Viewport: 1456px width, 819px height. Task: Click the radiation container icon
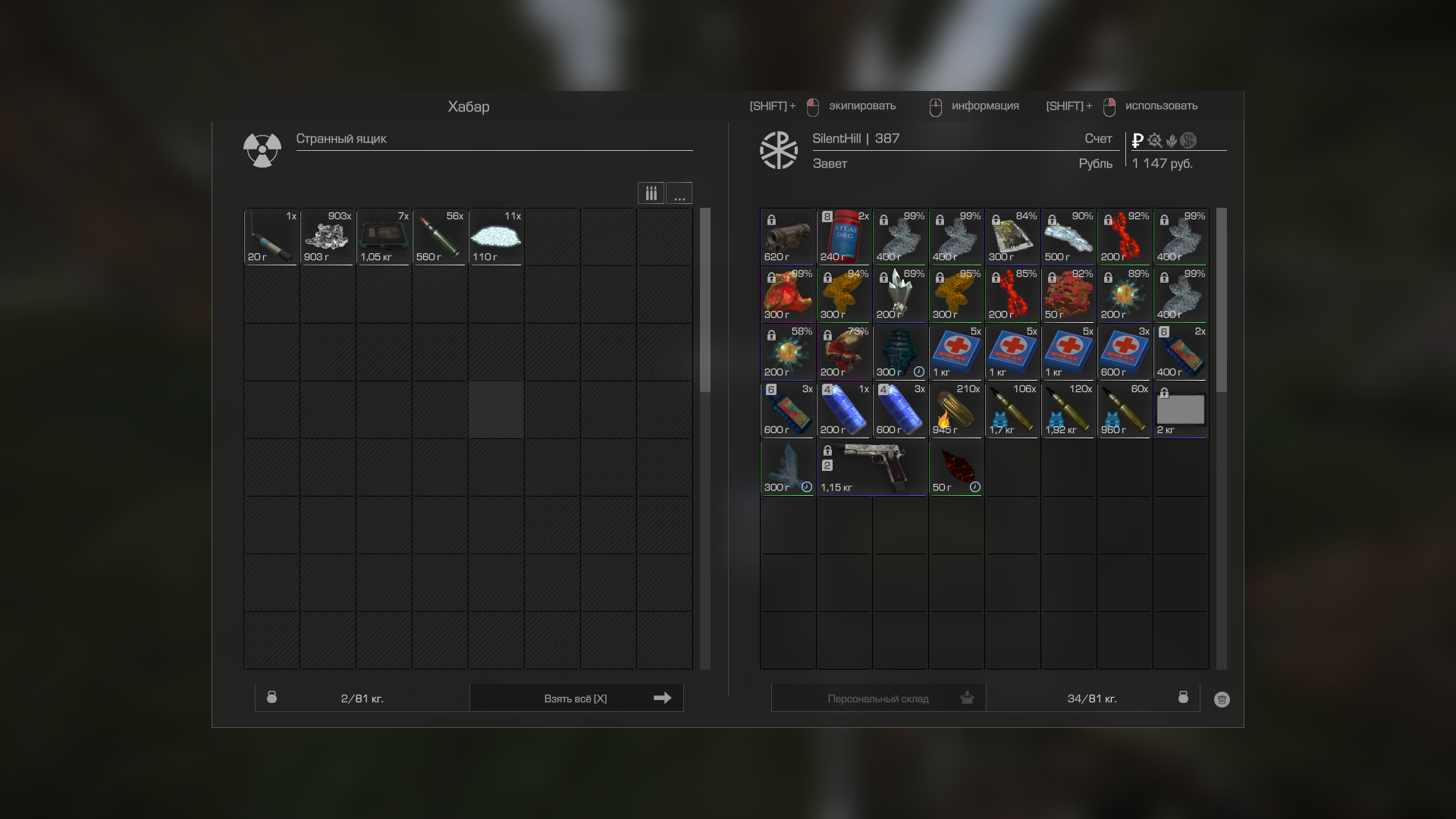click(x=262, y=150)
